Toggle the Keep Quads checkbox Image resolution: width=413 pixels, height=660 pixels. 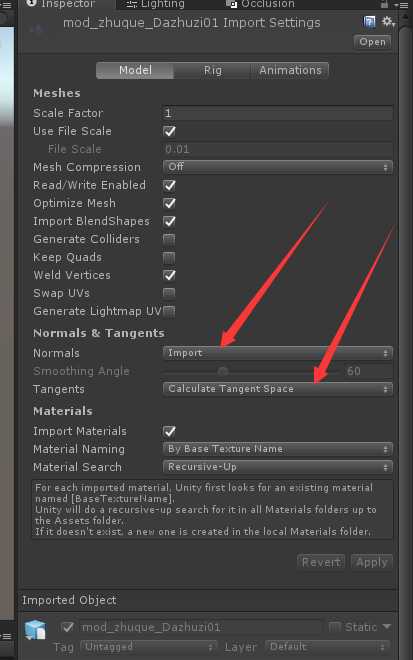pos(169,258)
